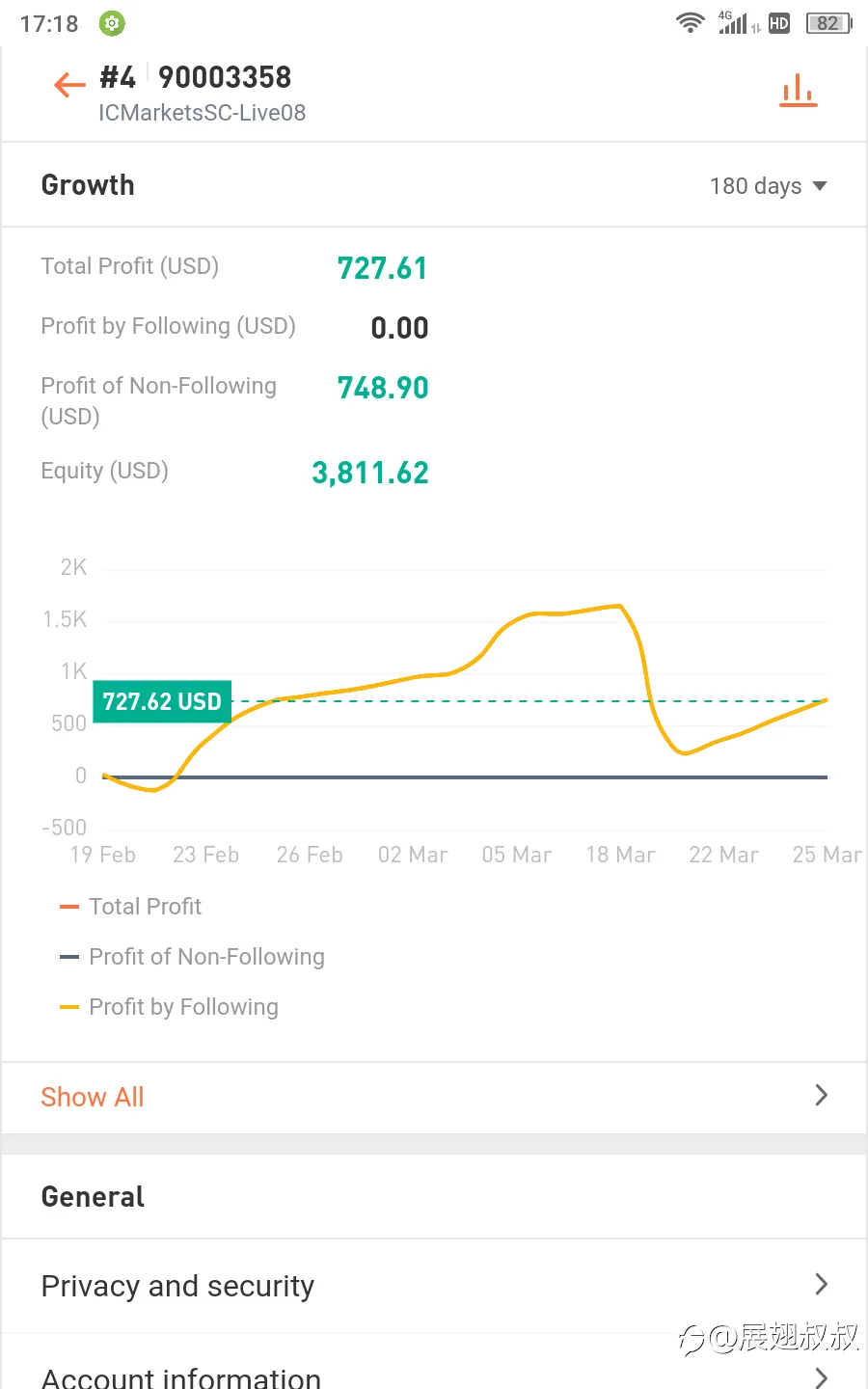Open Account information entry
The height and width of the screenshot is (1389, 868).
tap(434, 1366)
